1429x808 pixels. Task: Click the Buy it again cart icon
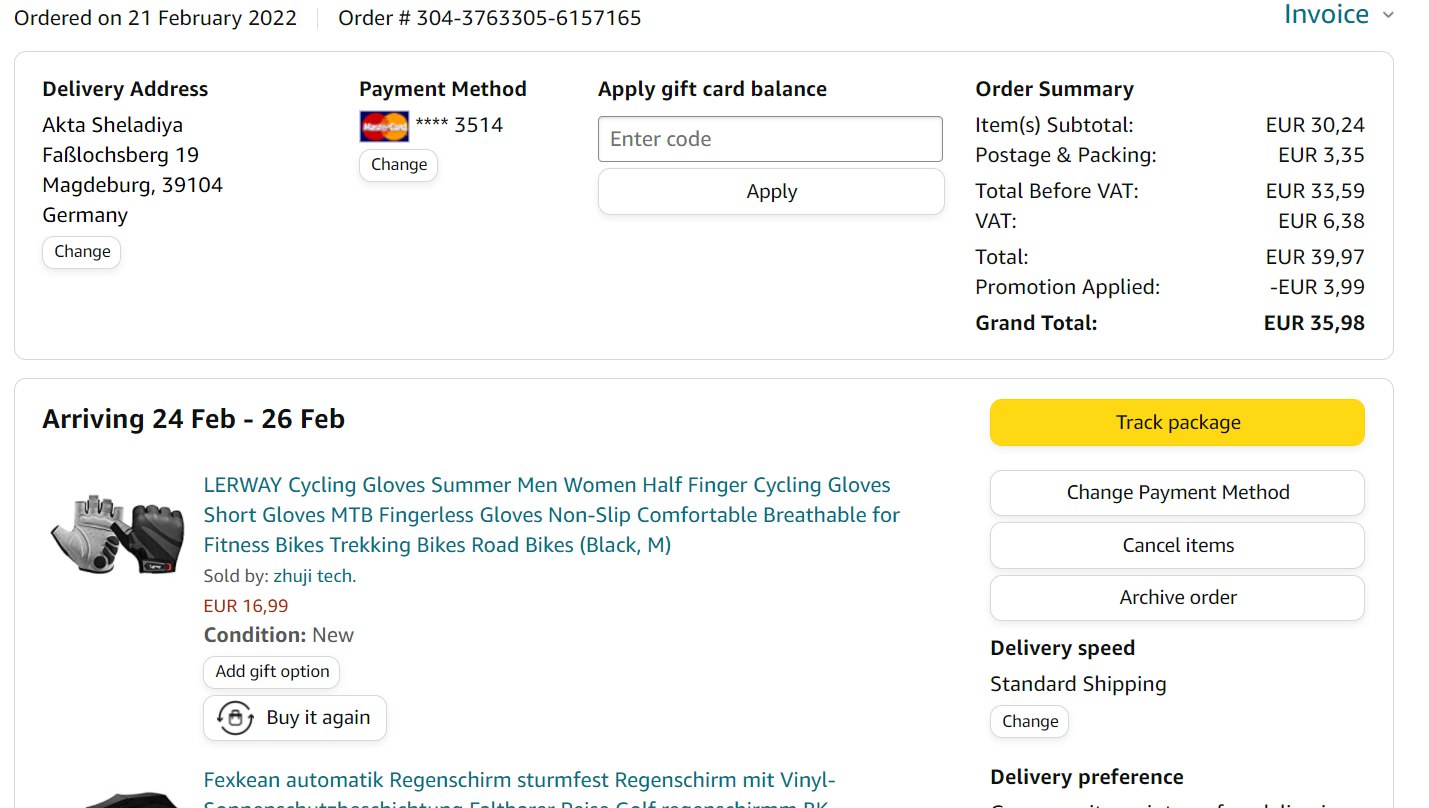235,718
